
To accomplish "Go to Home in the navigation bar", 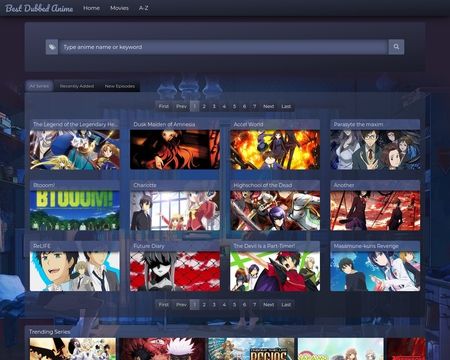I will (91, 8).
